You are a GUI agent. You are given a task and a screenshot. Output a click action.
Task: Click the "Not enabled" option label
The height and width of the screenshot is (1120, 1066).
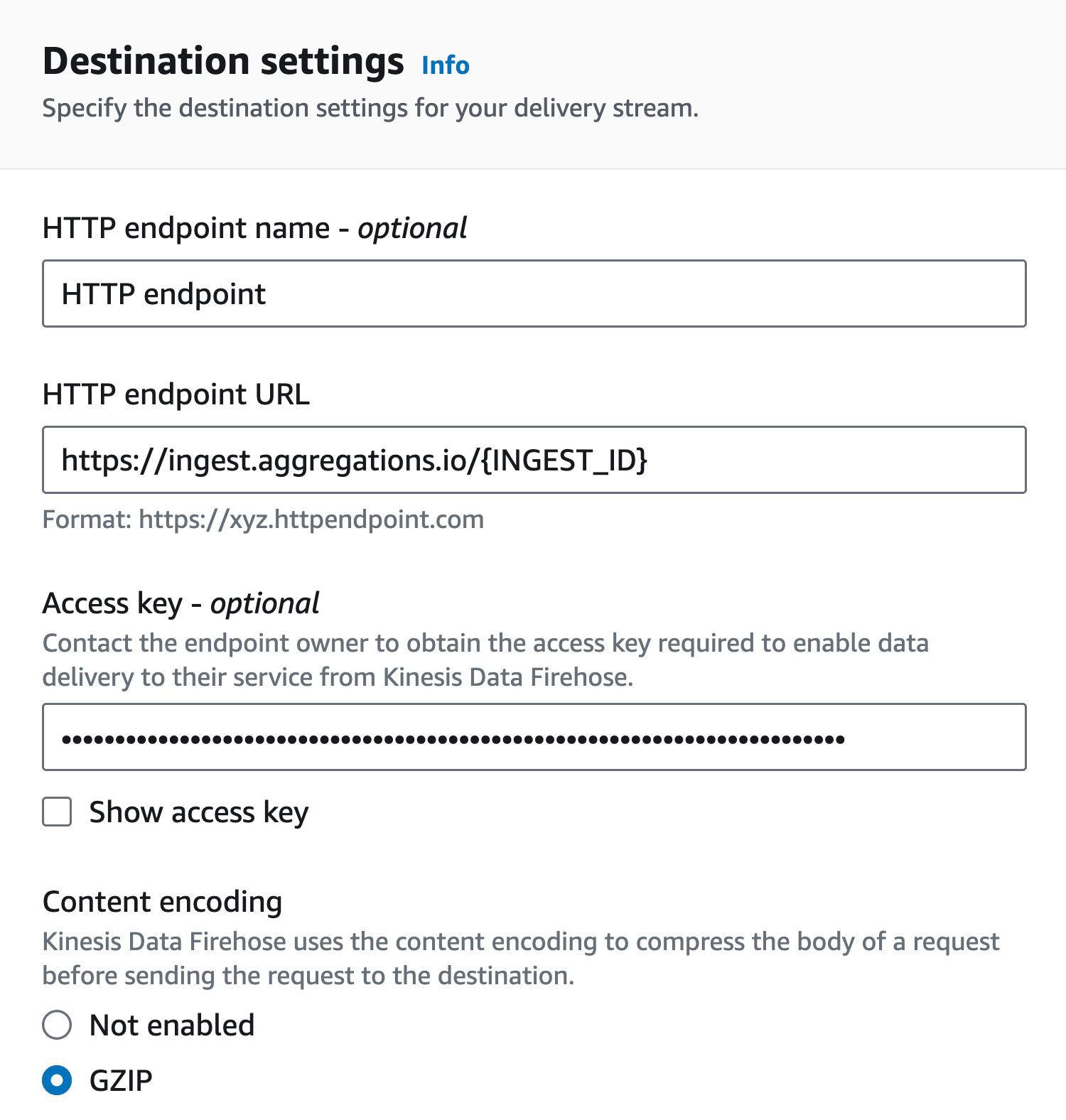(171, 1025)
